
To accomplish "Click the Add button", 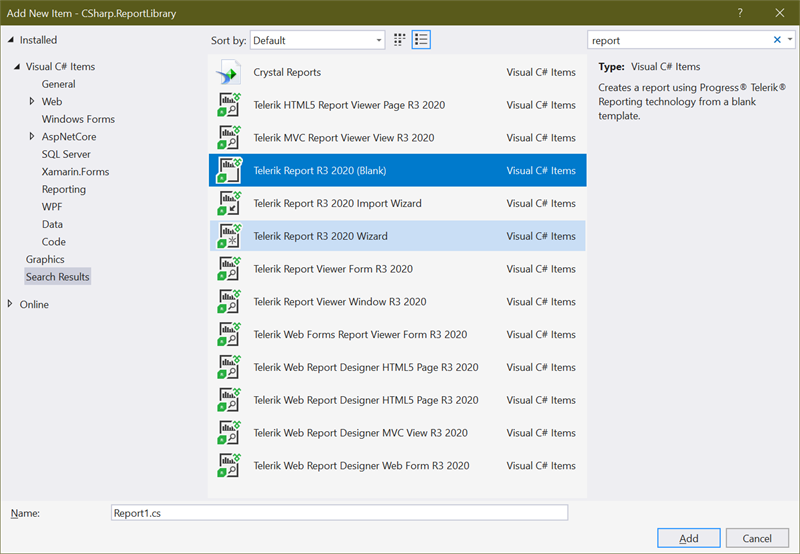I will point(689,538).
